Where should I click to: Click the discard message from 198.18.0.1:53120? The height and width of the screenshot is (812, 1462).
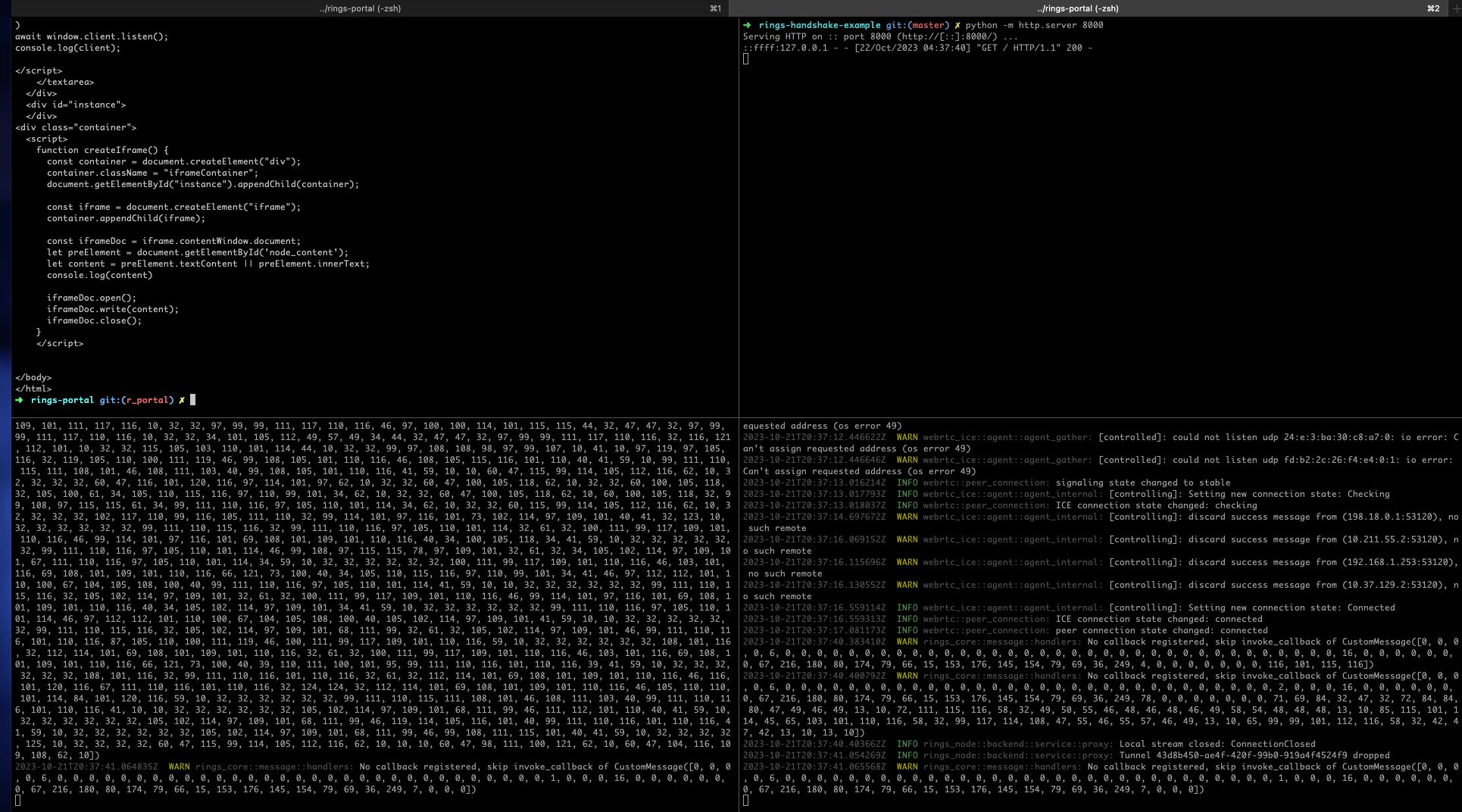(x=1100, y=522)
